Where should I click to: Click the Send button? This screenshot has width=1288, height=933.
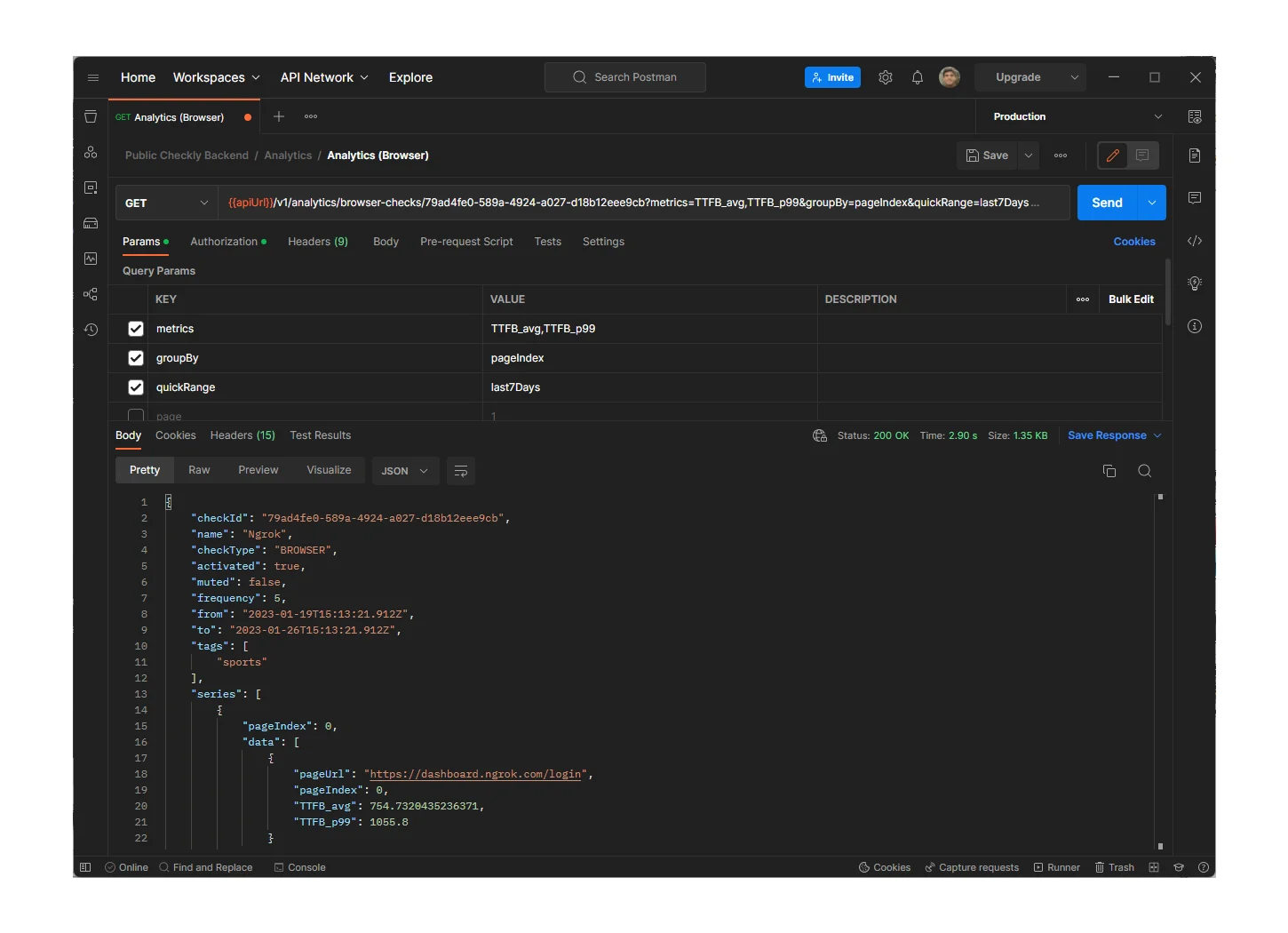point(1108,203)
